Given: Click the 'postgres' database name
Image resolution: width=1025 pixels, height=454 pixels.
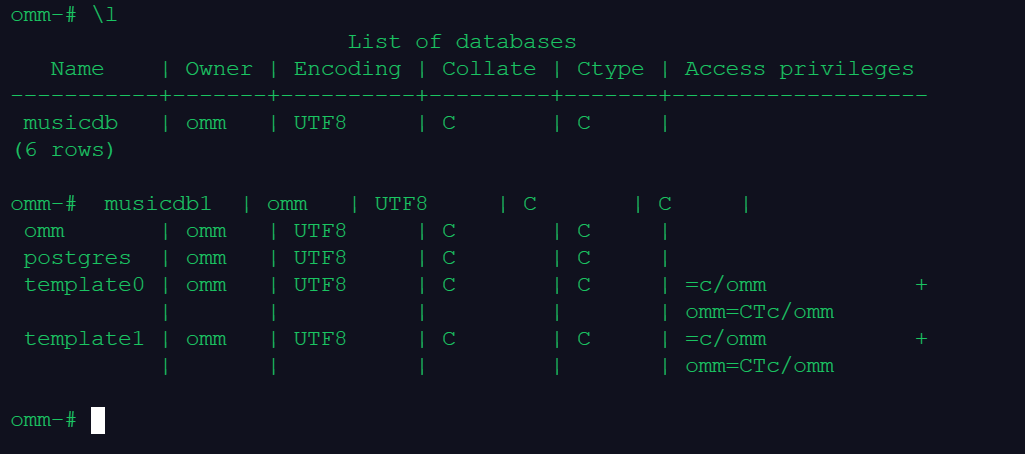Looking at the screenshot, I should 77,258.
